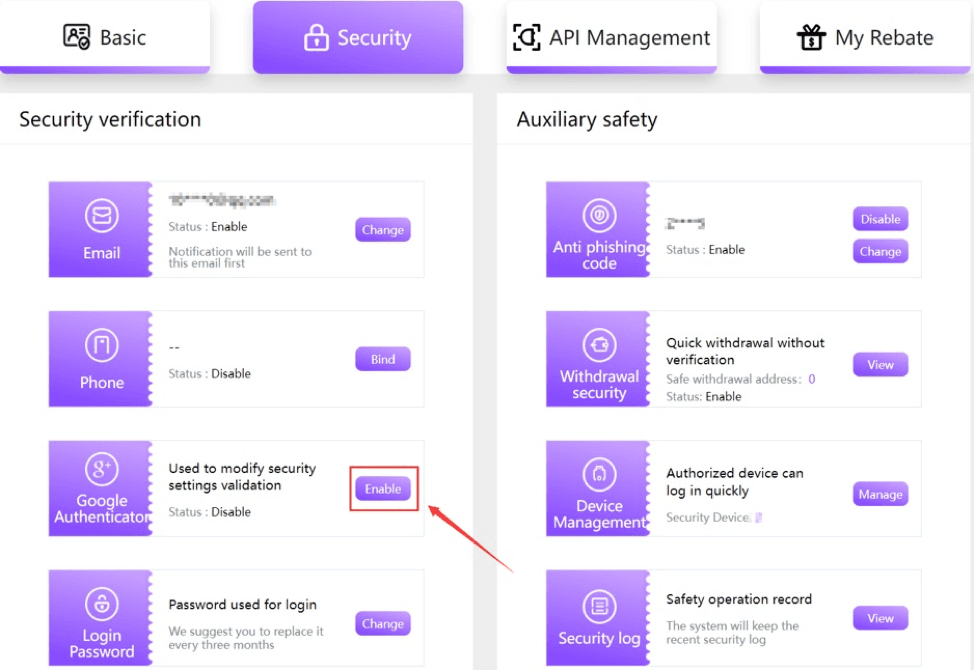Image resolution: width=974 pixels, height=670 pixels.
Task: Click the Security log icon
Action: tap(599, 606)
